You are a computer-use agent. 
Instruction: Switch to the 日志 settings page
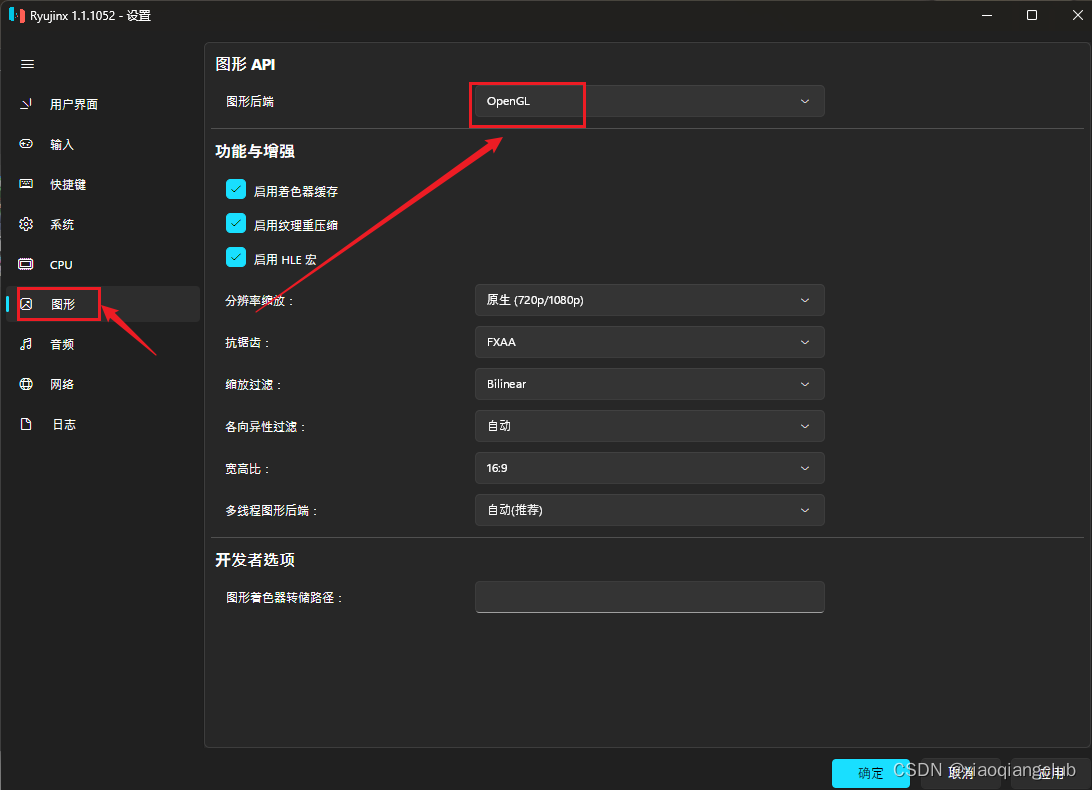(x=64, y=424)
